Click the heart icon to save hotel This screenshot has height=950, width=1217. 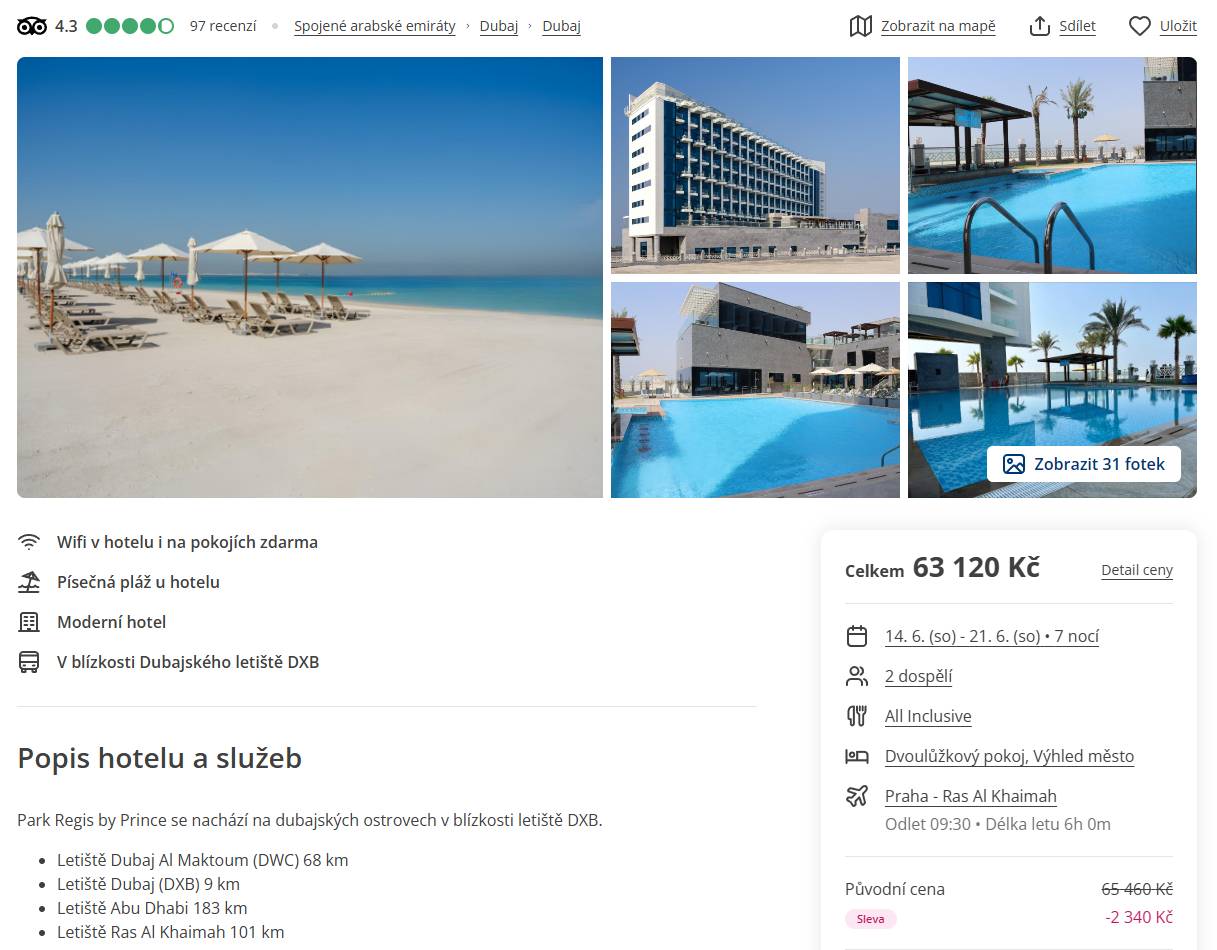pyautogui.click(x=1140, y=26)
